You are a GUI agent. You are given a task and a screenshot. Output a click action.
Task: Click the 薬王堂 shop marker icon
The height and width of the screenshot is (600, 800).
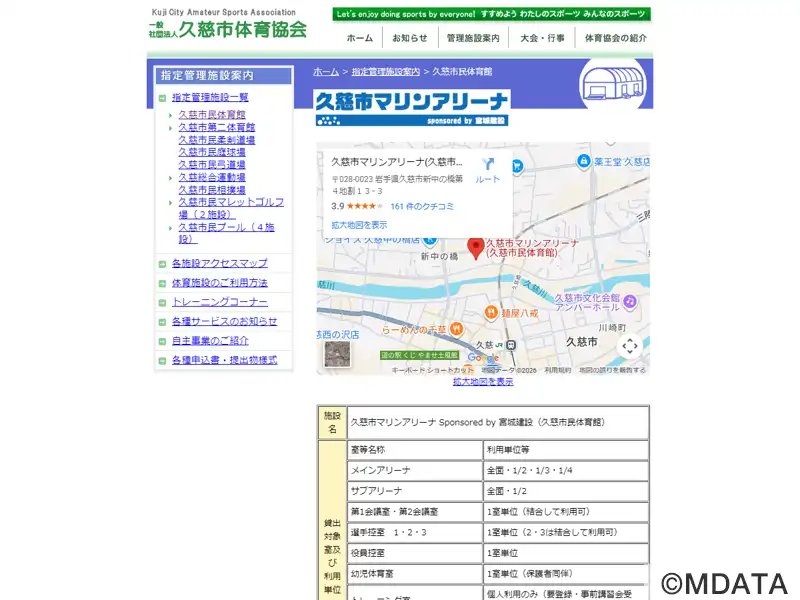click(583, 161)
